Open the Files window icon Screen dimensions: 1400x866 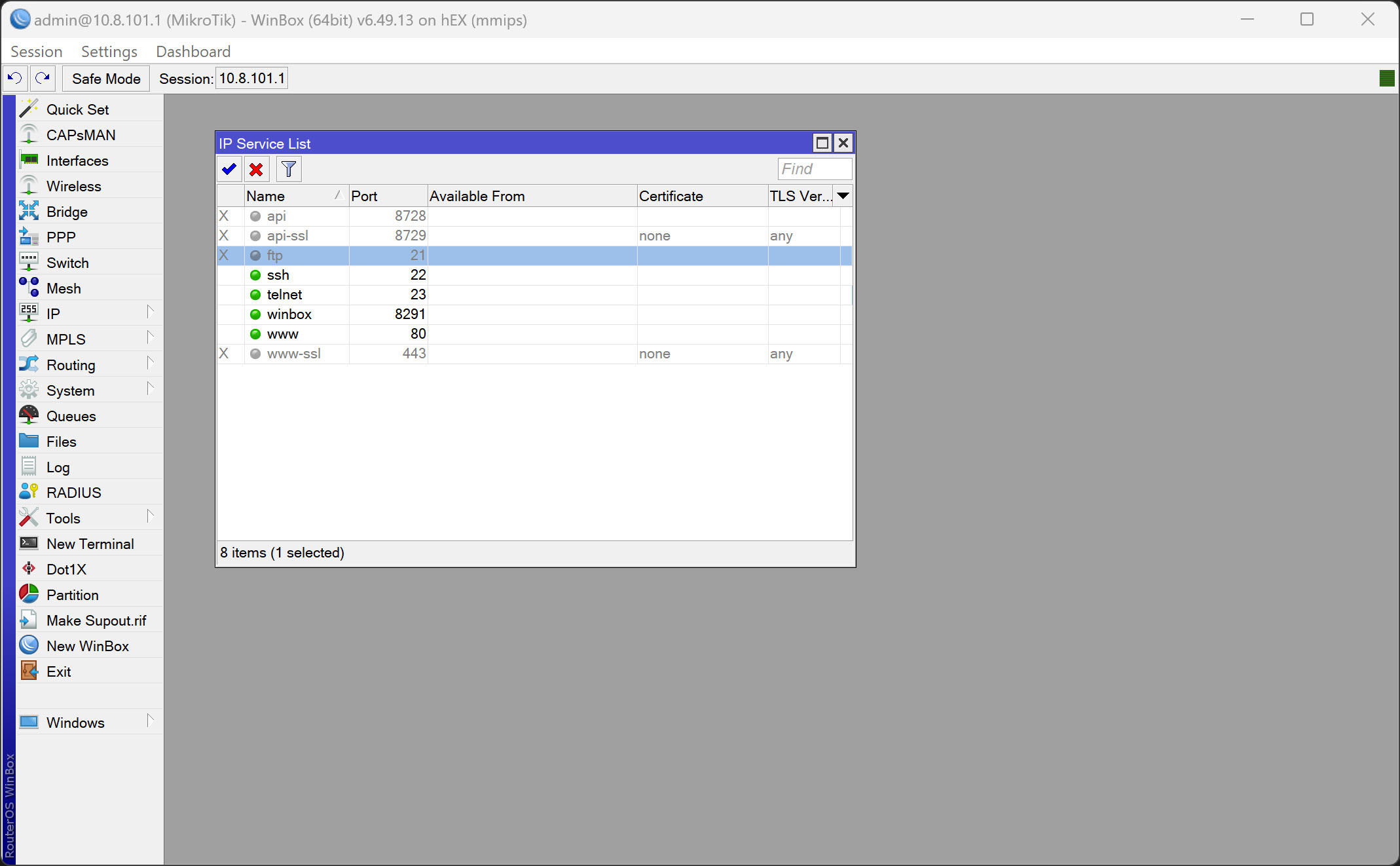coord(29,441)
